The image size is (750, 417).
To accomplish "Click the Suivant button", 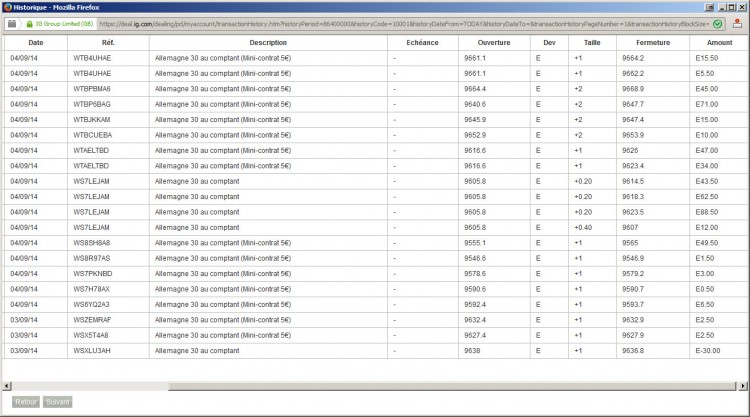I will pos(57,402).
